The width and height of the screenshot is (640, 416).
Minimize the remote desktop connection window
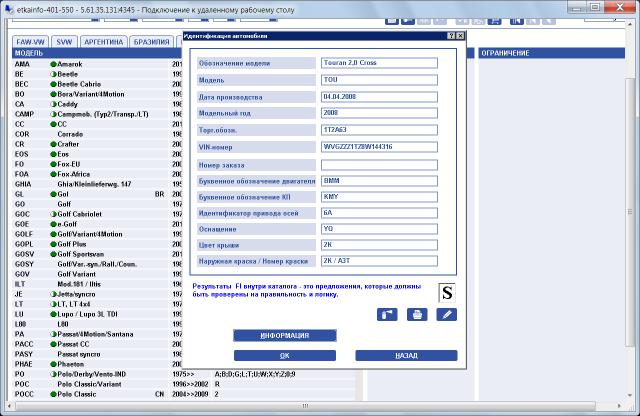577,7
